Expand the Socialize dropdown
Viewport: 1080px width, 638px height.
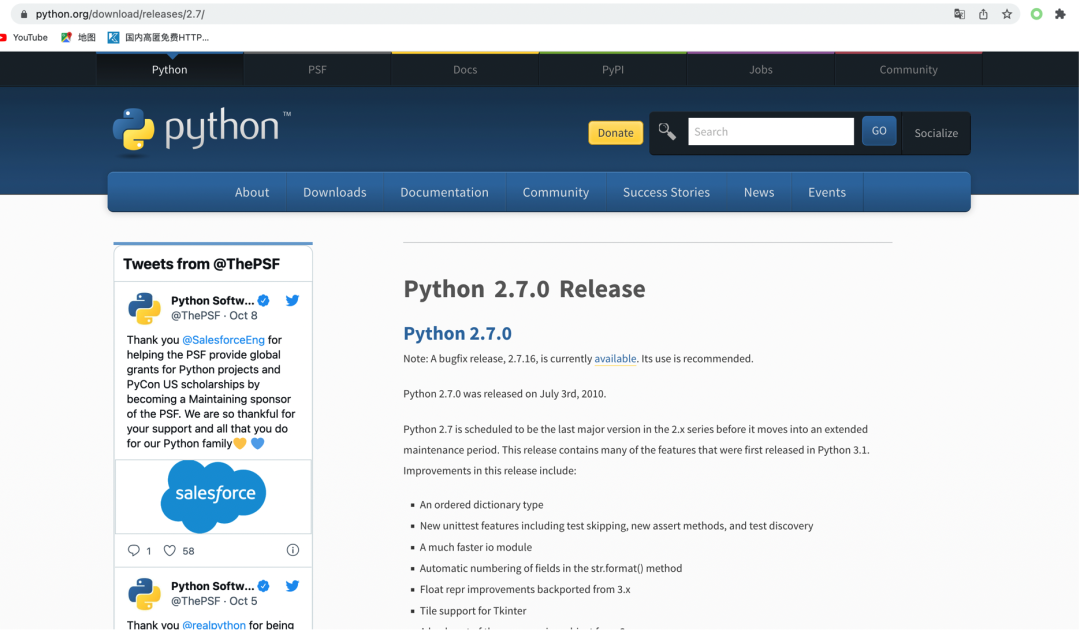coord(936,133)
